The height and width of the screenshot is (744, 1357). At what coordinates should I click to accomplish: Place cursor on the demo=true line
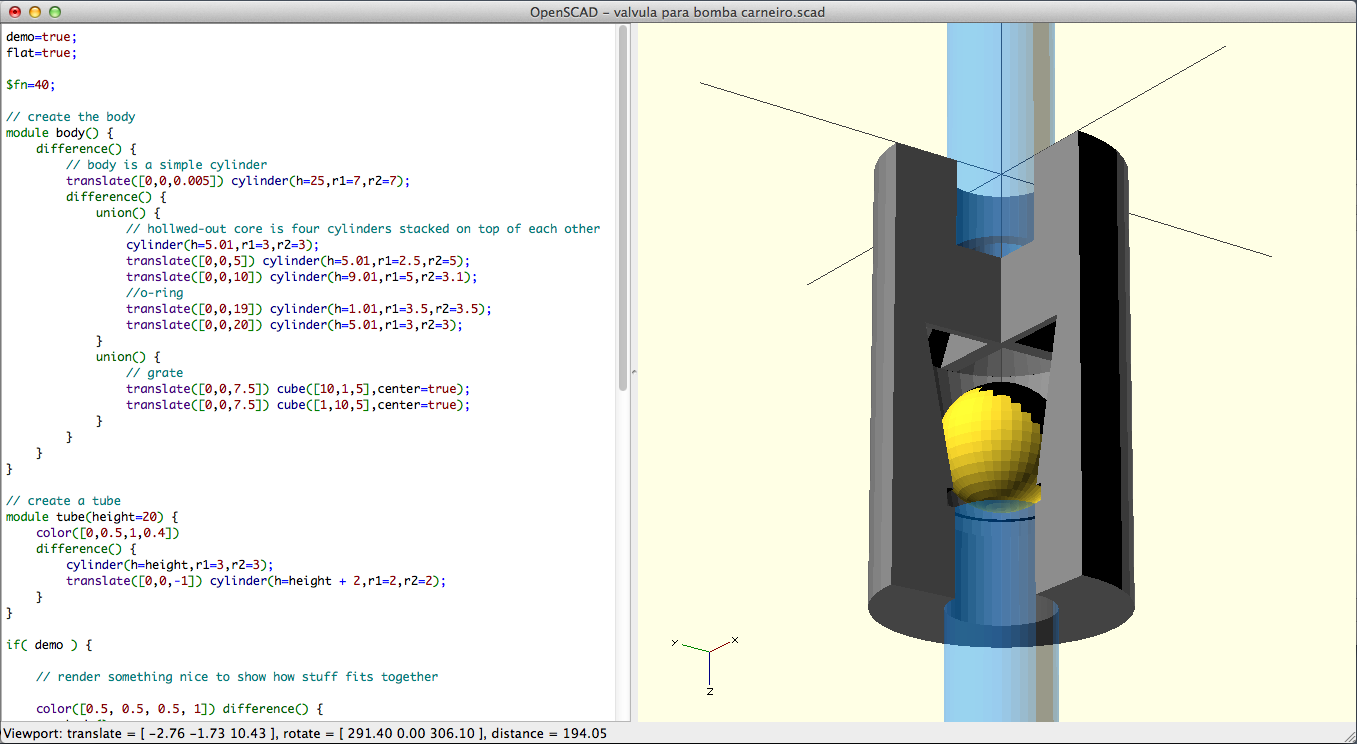(x=34, y=37)
